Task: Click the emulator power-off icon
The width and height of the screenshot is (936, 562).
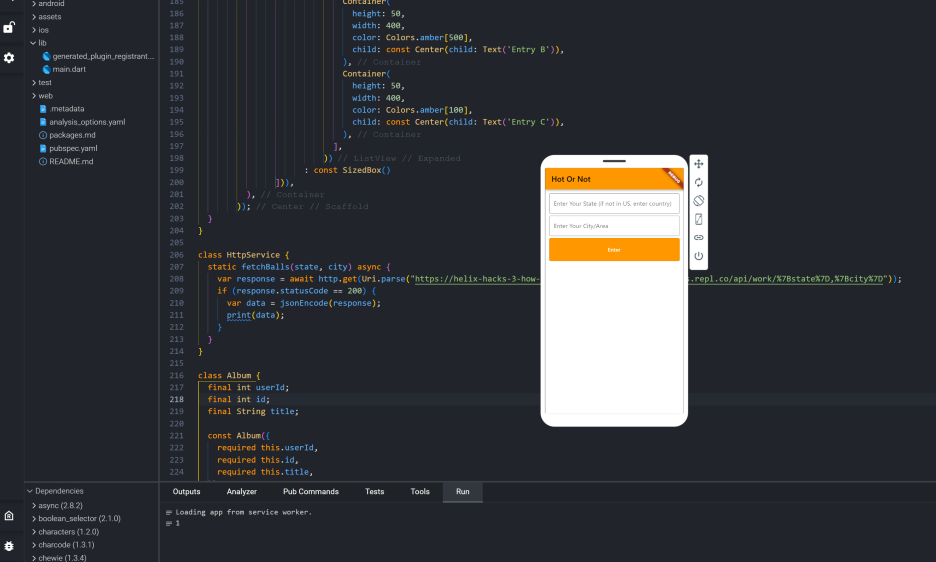Action: pos(698,256)
